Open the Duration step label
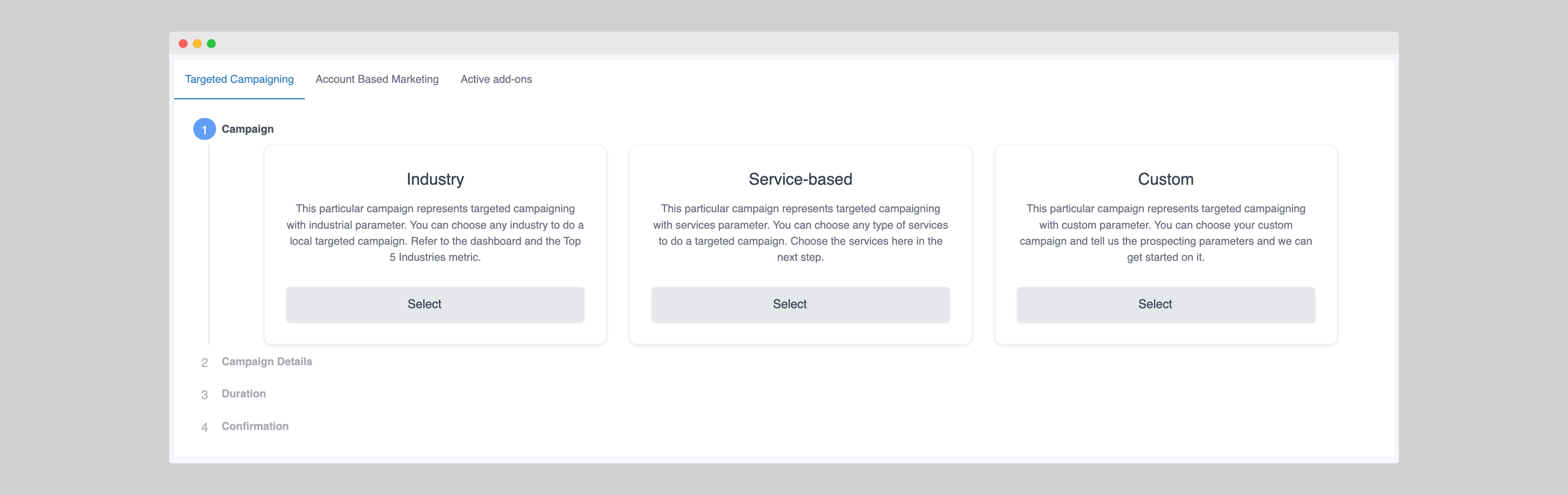 click(x=244, y=394)
